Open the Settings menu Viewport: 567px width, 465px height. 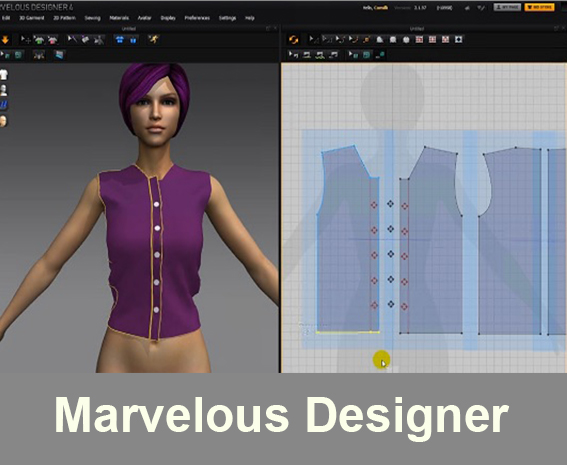point(227,18)
